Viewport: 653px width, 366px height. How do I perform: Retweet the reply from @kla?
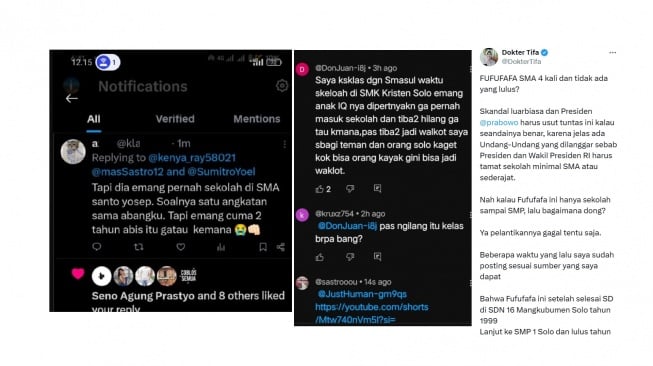(x=139, y=247)
